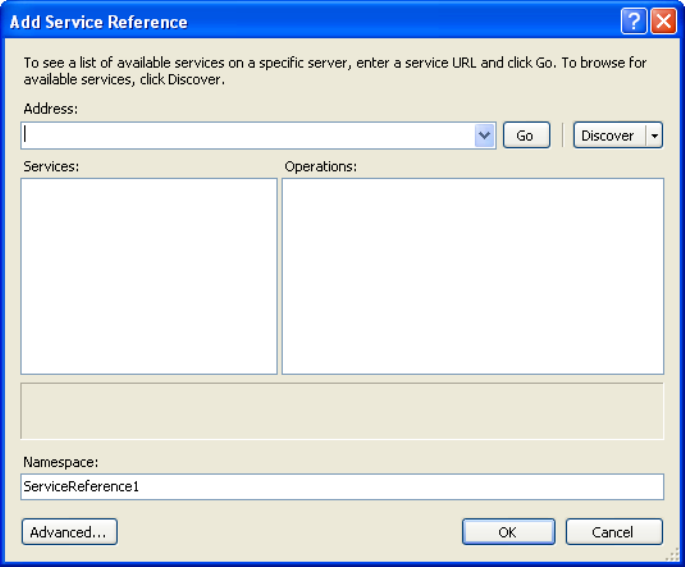Focus the Address input field
This screenshot has width=685, height=567.
[x=248, y=135]
